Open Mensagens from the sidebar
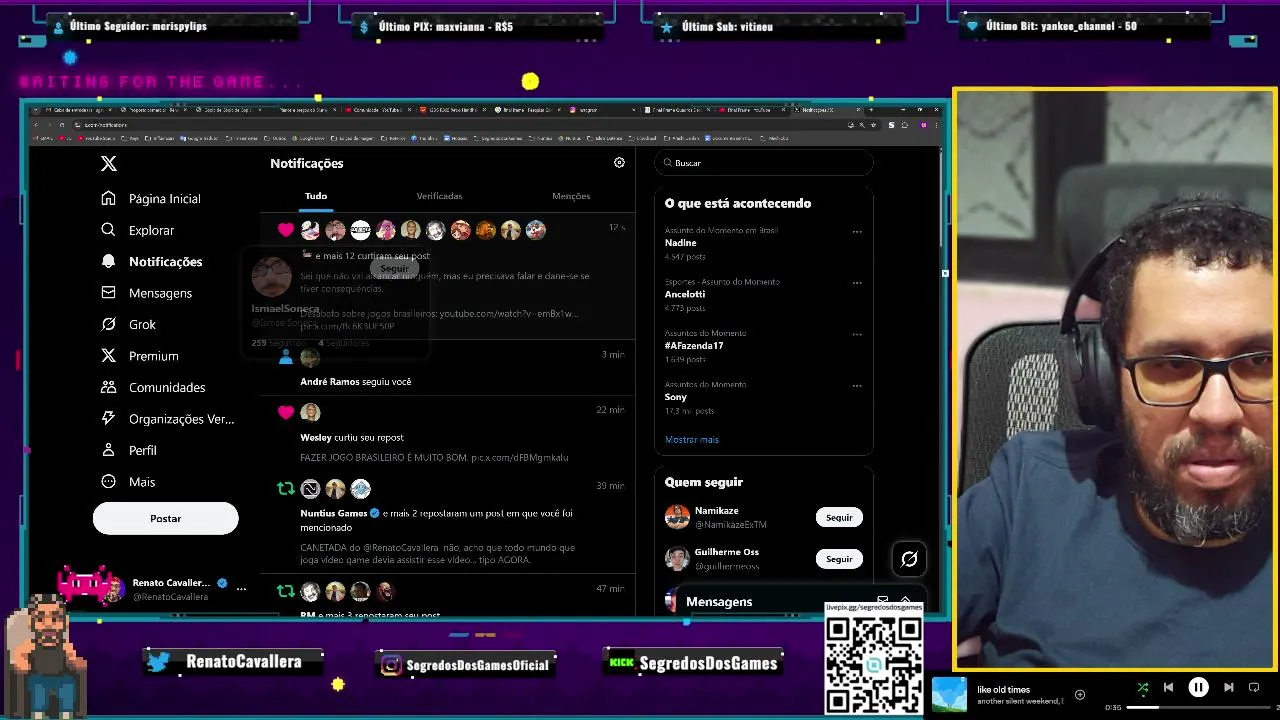 [147, 293]
